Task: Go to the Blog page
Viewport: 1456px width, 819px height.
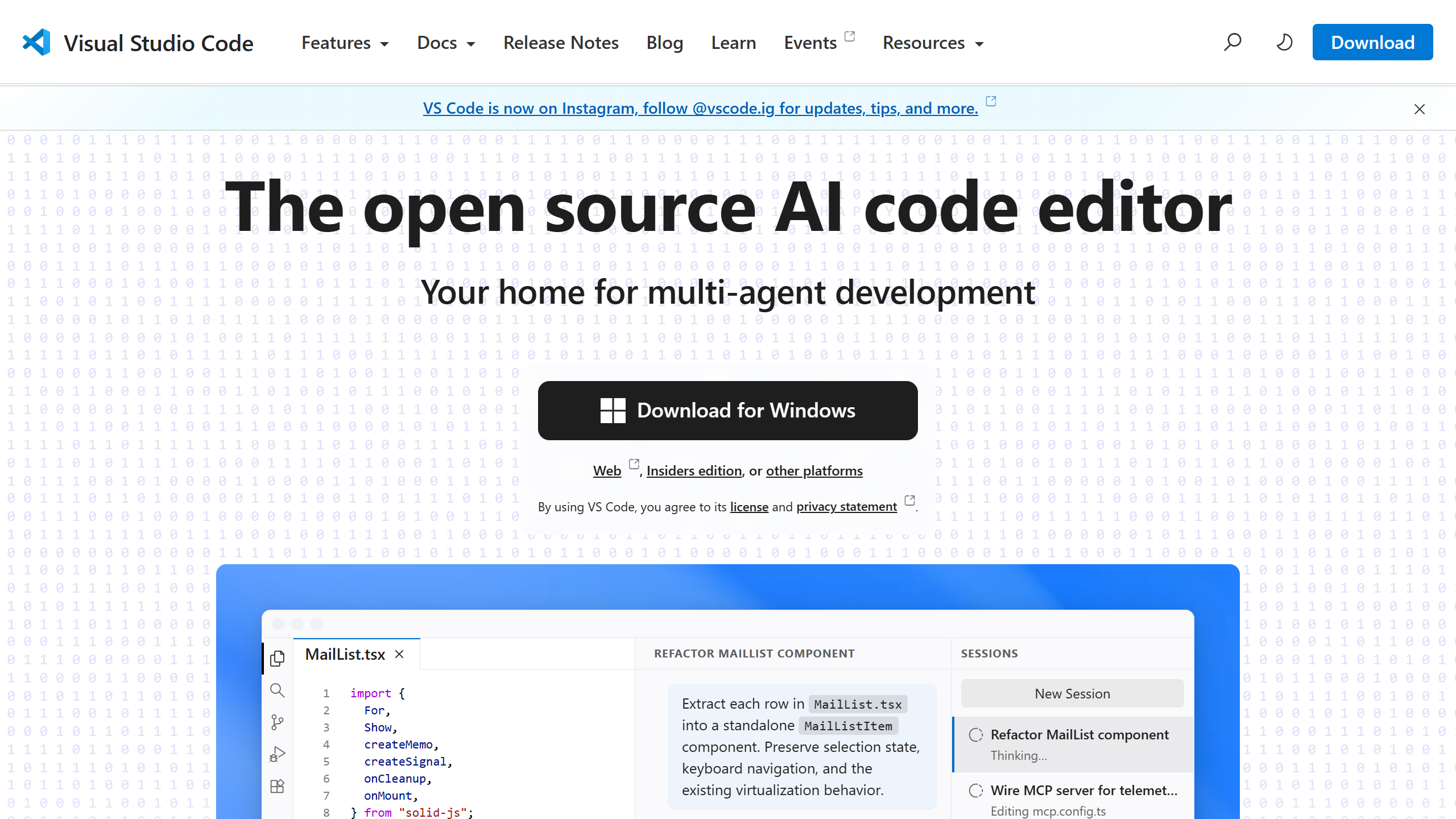Action: click(x=665, y=43)
